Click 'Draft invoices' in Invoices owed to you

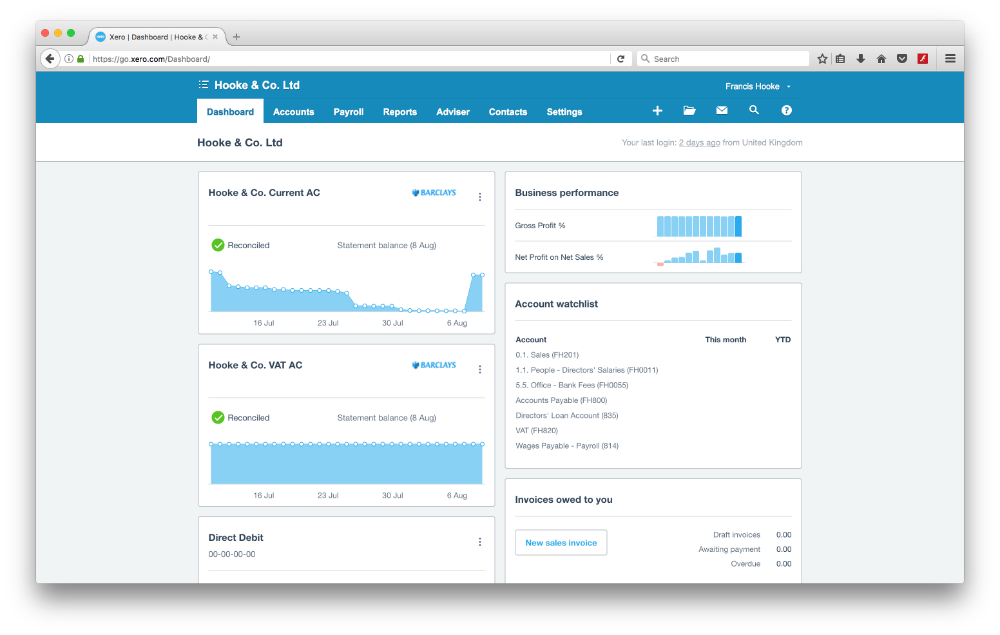[x=737, y=535]
